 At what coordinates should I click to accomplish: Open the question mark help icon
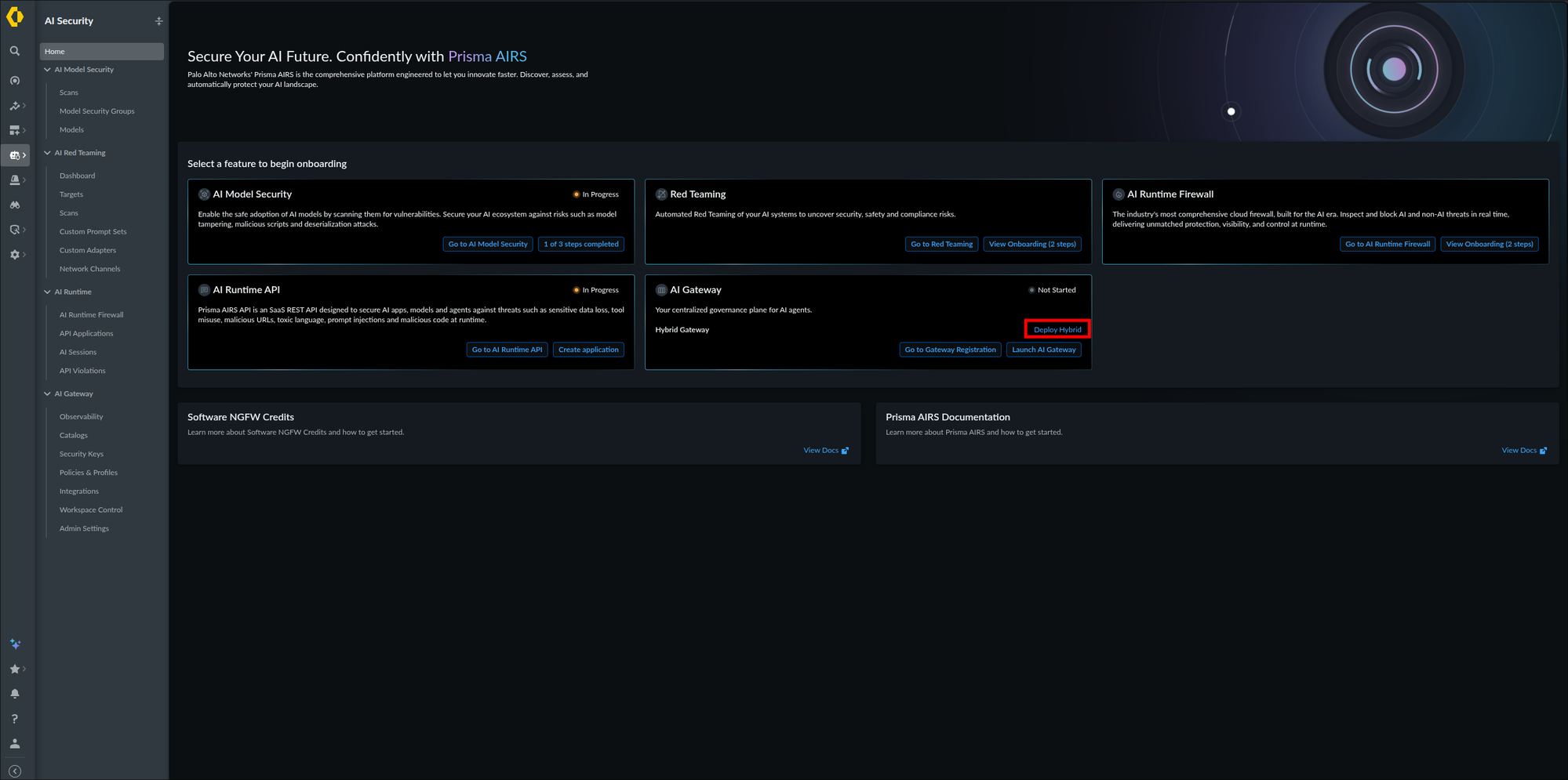coord(15,719)
